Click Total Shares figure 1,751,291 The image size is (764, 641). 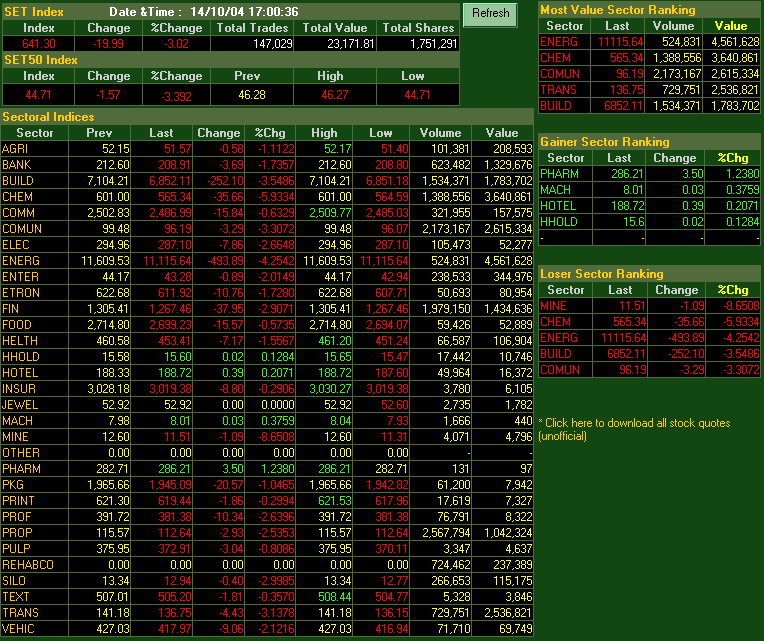tap(434, 44)
